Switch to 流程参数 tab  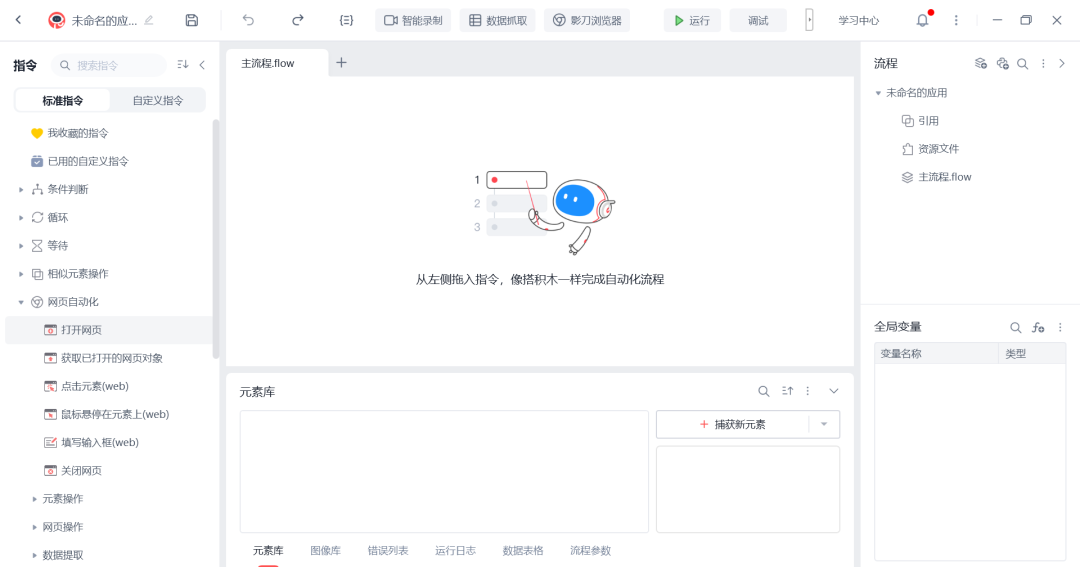point(590,550)
